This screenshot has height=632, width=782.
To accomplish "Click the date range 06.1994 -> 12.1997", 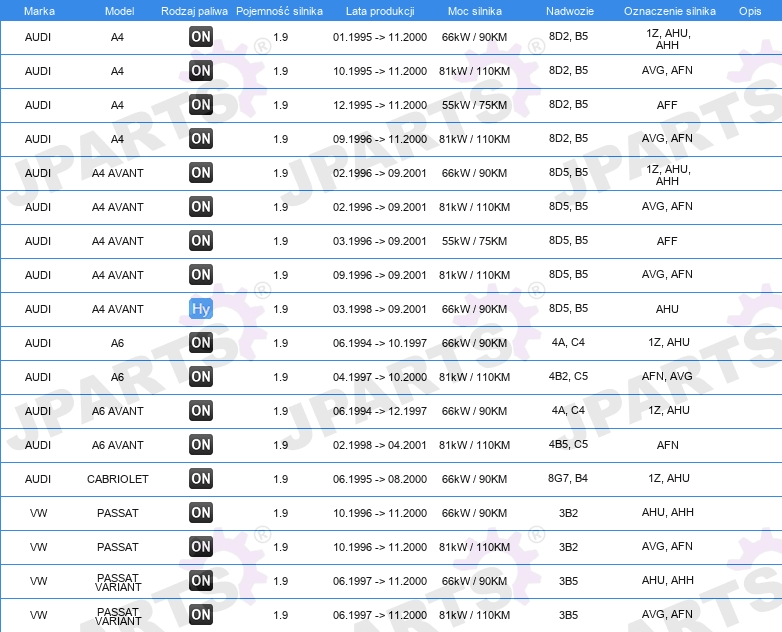I will [x=380, y=411].
